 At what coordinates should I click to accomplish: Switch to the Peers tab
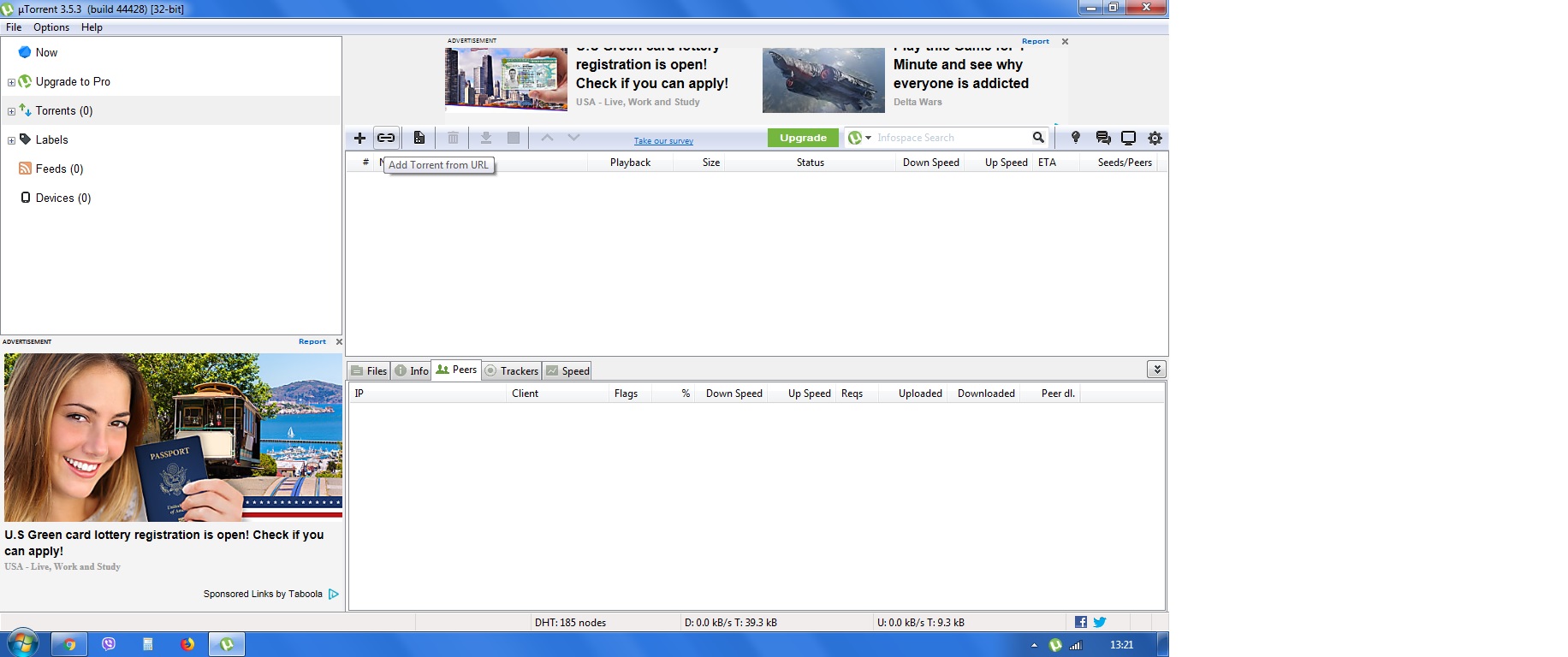click(456, 370)
